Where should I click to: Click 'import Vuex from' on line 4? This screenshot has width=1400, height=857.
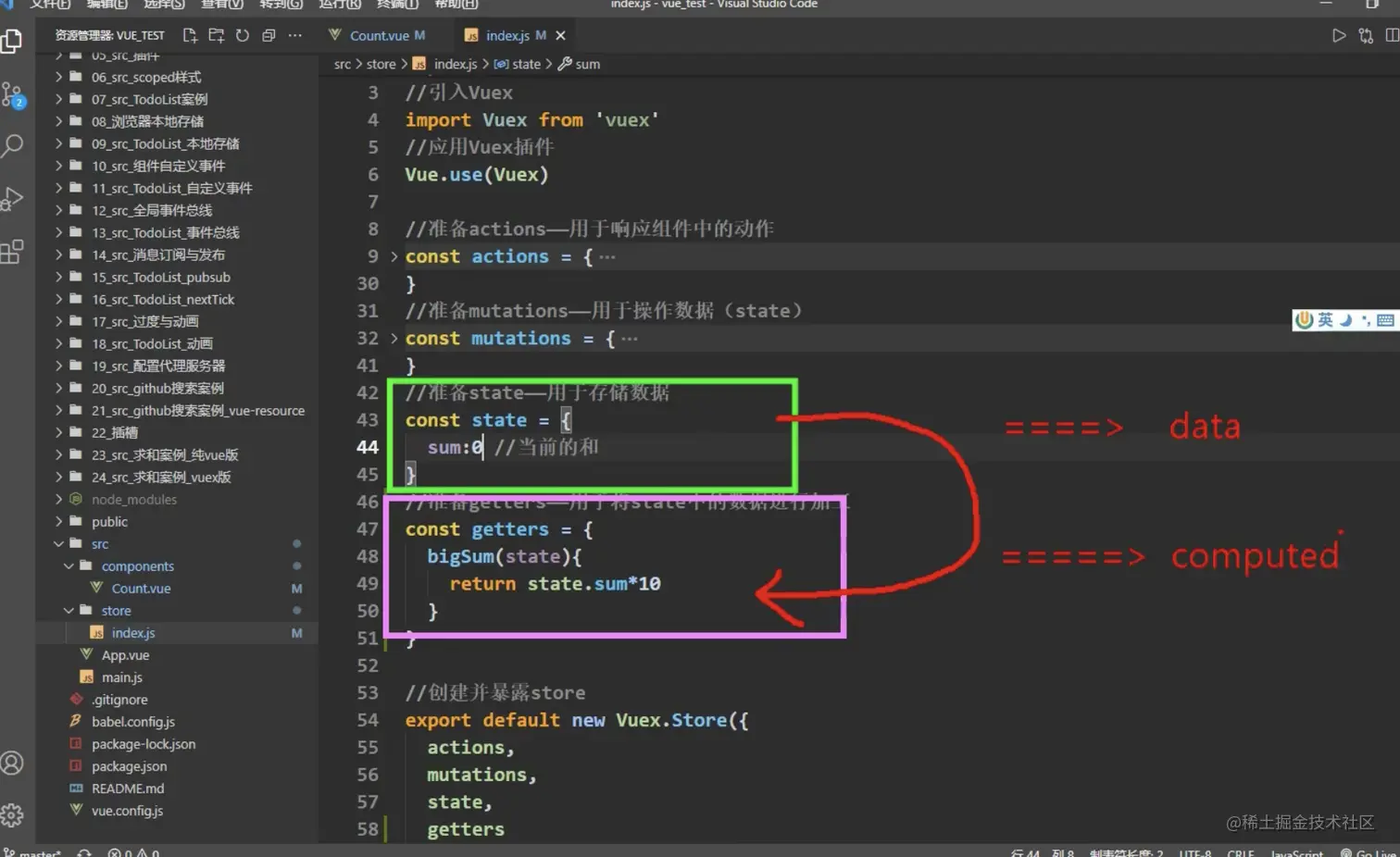494,119
